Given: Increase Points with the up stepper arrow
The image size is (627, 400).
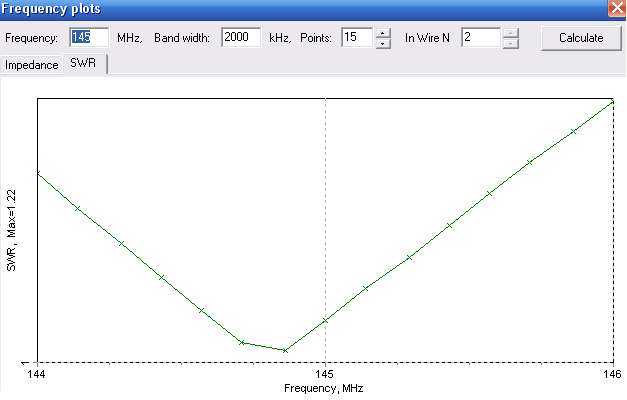Looking at the screenshot, I should [383, 33].
